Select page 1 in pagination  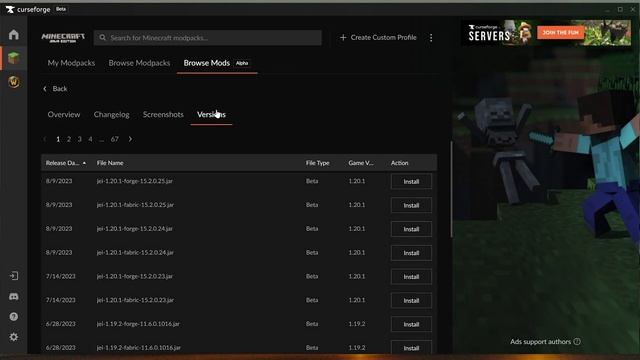pos(58,139)
